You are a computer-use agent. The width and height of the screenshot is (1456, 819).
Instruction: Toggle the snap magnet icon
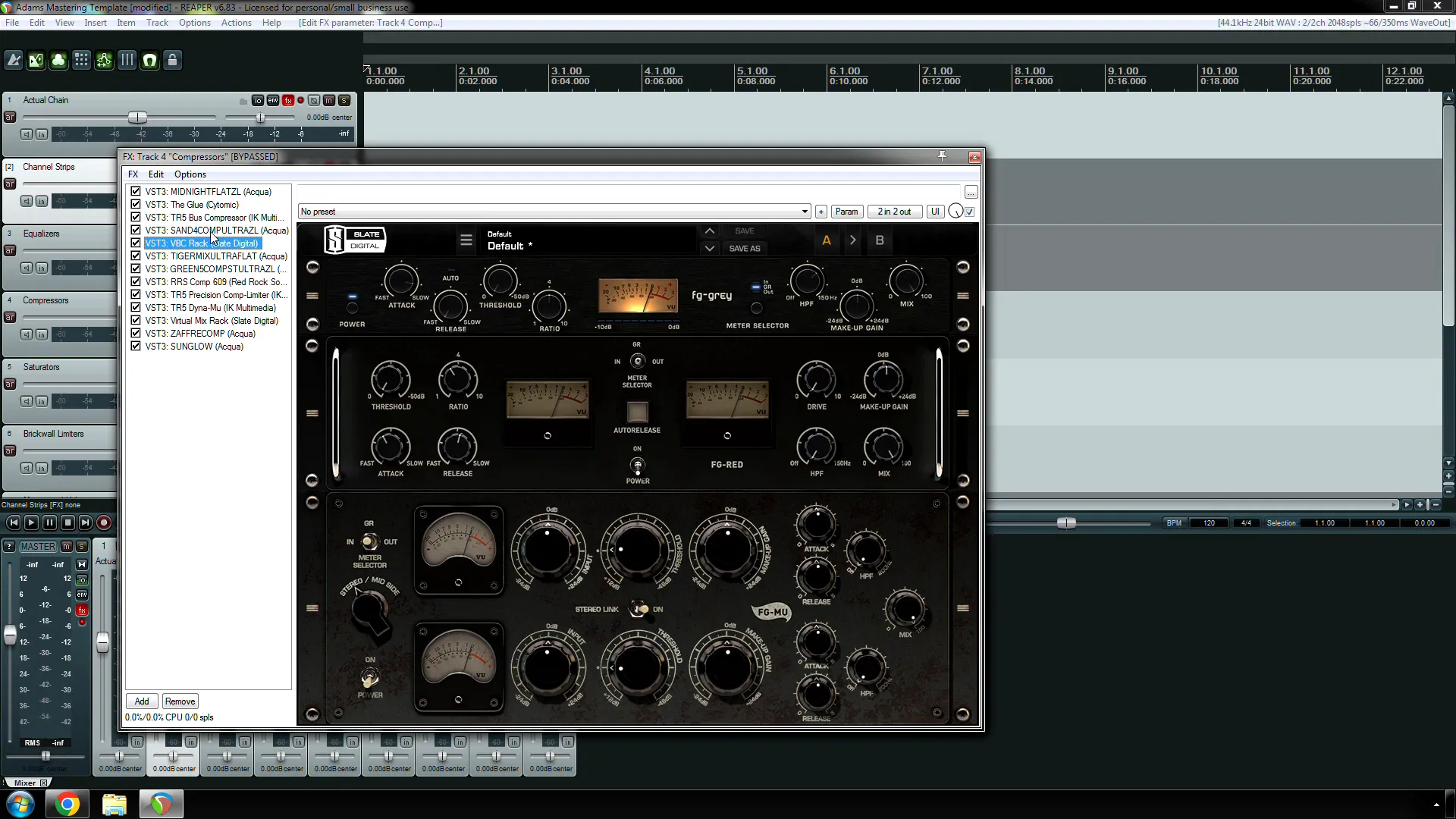coord(150,60)
